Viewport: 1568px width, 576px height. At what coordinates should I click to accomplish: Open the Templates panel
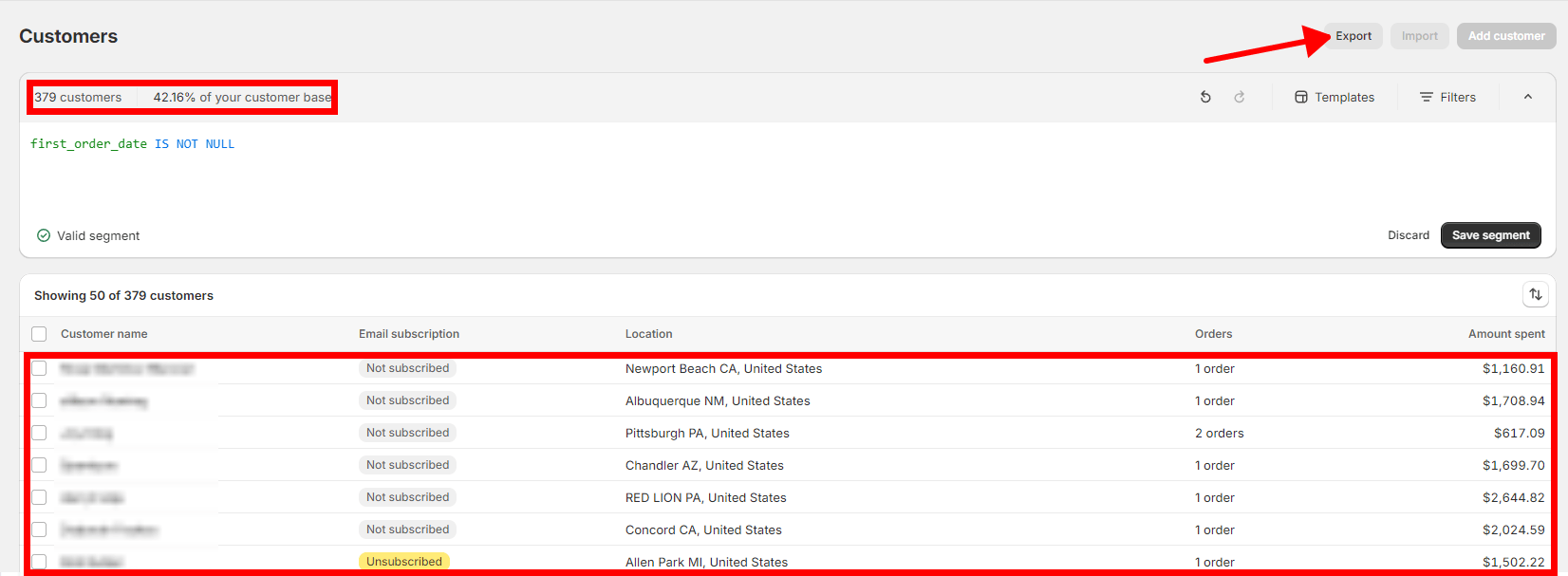click(x=1335, y=97)
